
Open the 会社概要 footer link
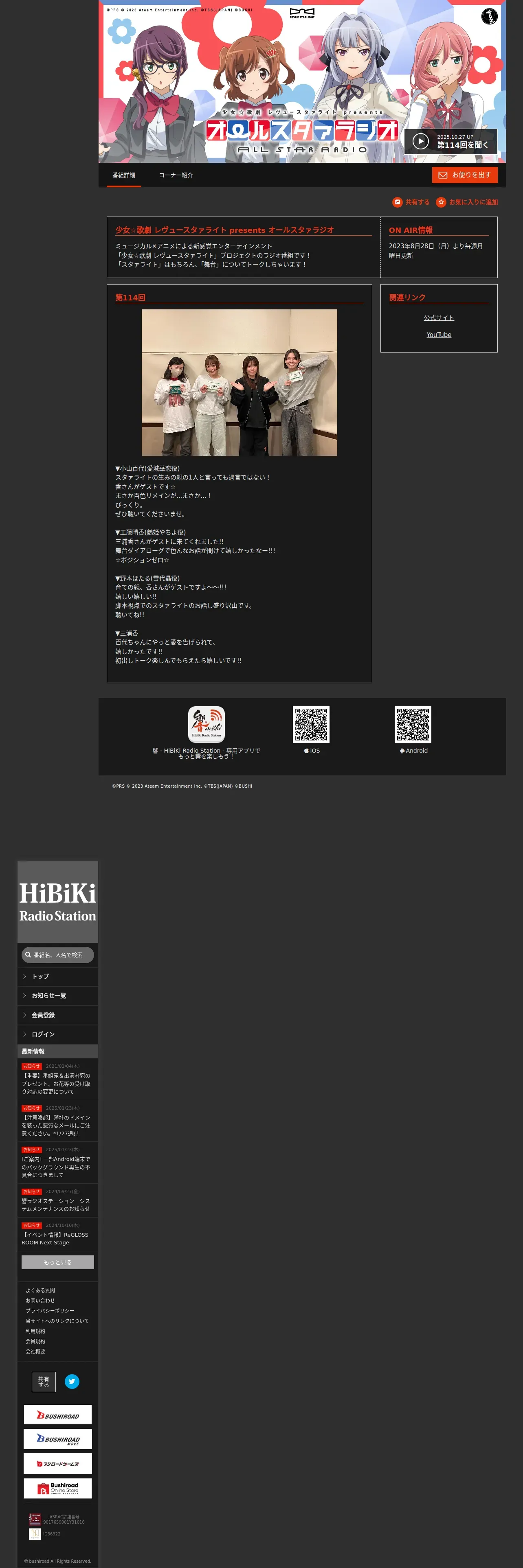click(35, 1351)
